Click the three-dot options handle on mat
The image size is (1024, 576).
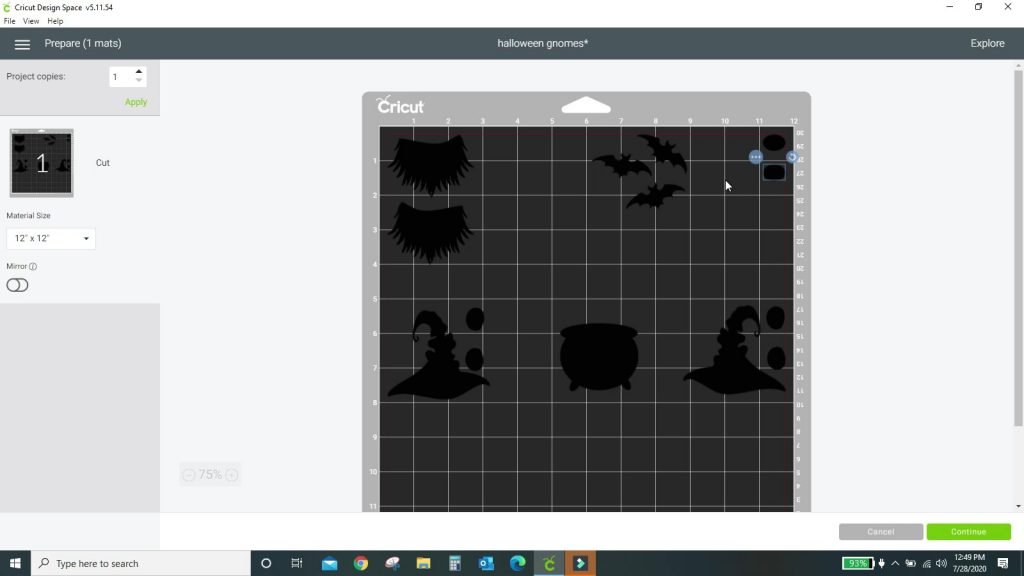pos(756,157)
